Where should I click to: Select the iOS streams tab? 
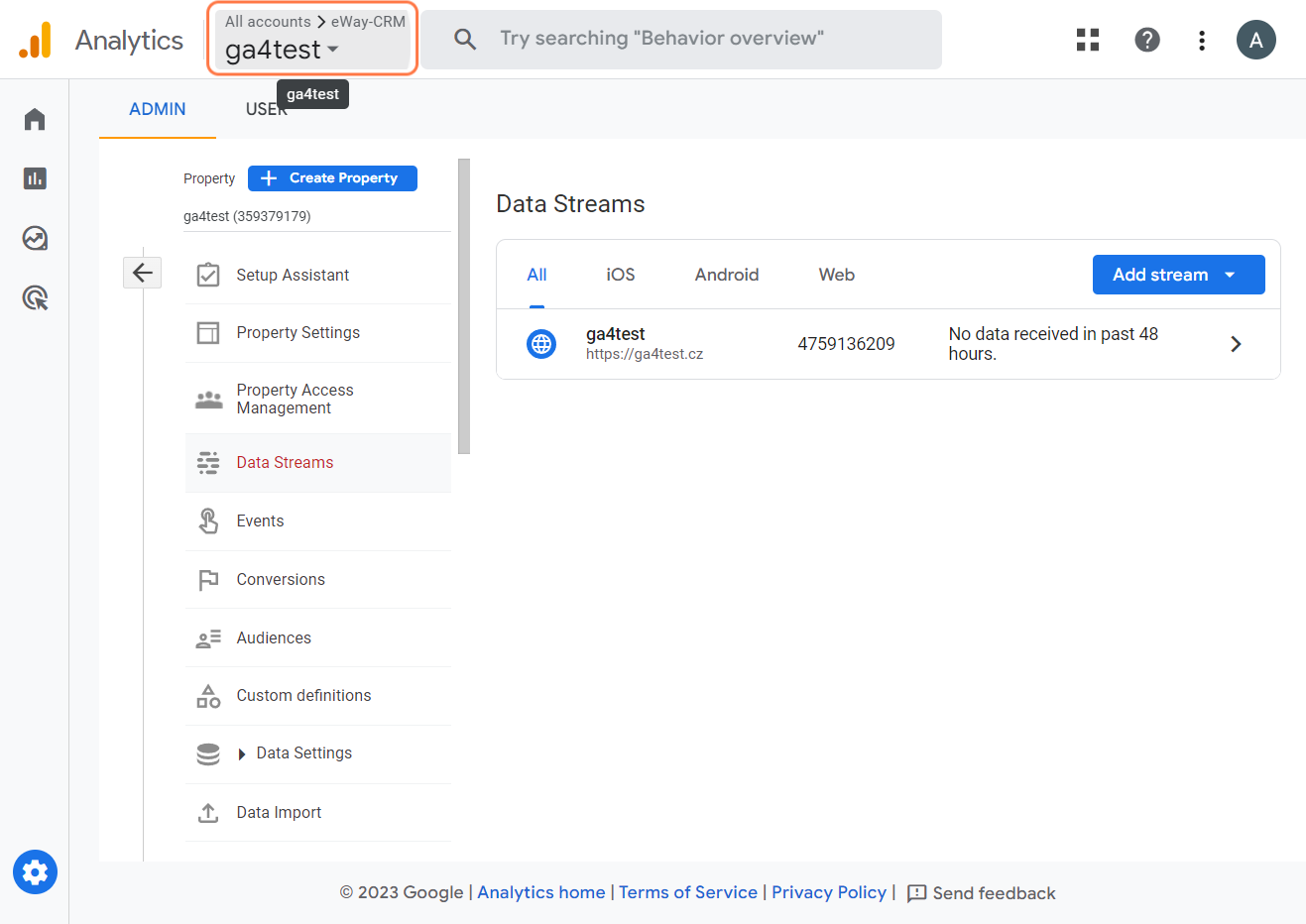[621, 275]
